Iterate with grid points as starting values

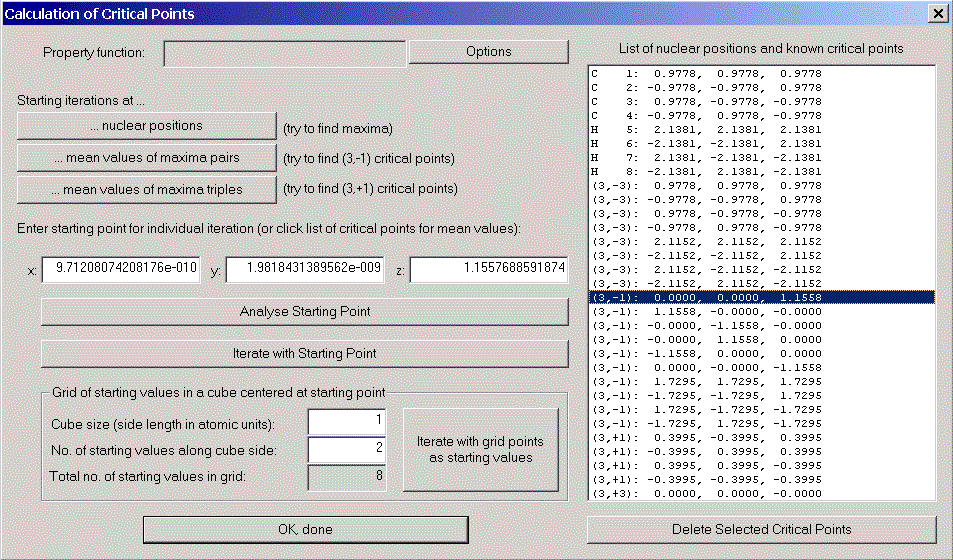click(480, 450)
